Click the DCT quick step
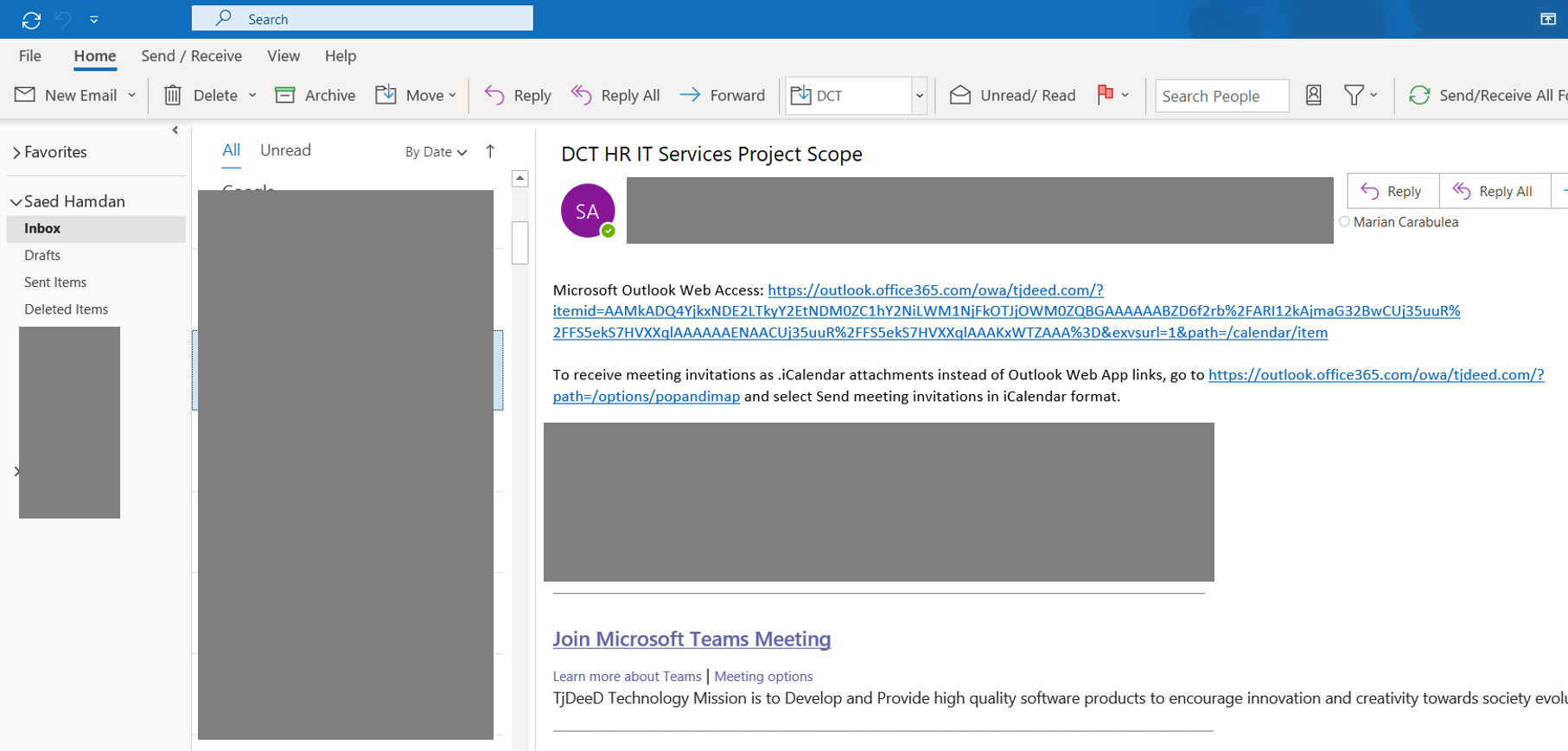Screen dimensions: 1568x751 point(848,95)
